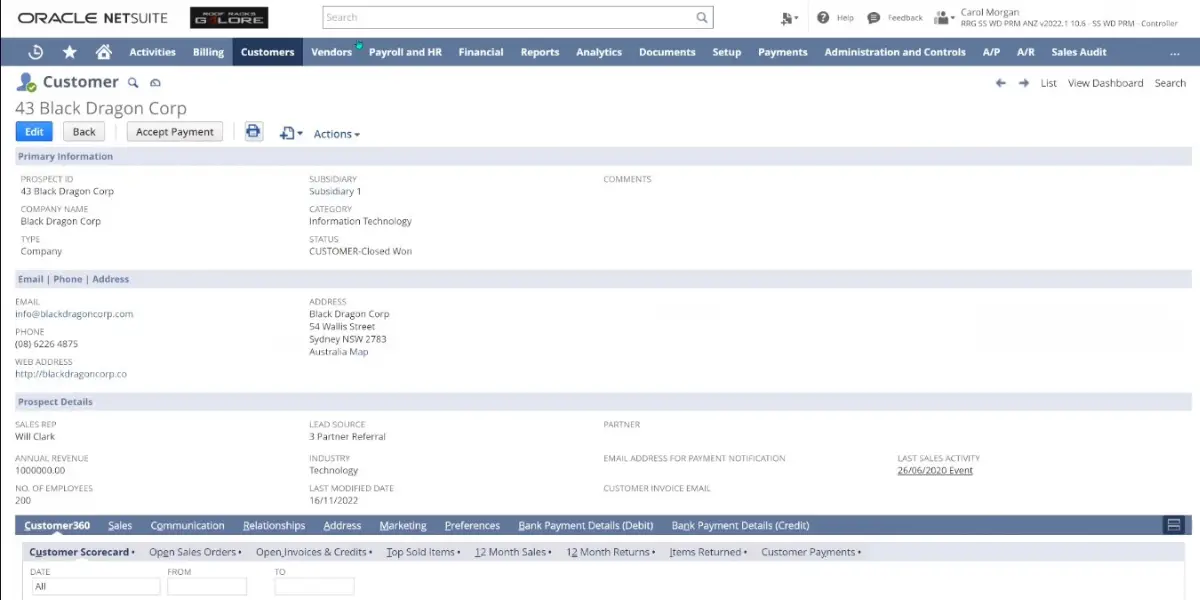Image resolution: width=1200 pixels, height=600 pixels.
Task: Expand the Open Invoices & Credits menu
Action: point(314,552)
